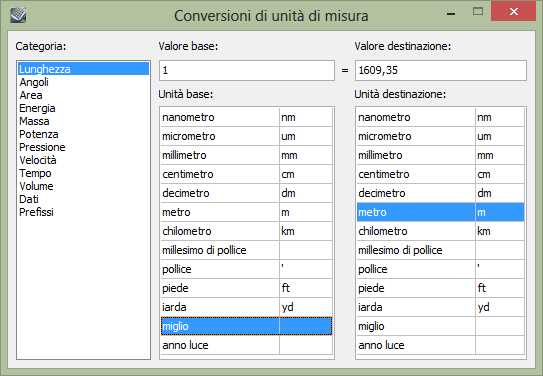Viewport: 543px width, 376px height.
Task: Maximize the Conversioni window
Action: click(x=478, y=11)
